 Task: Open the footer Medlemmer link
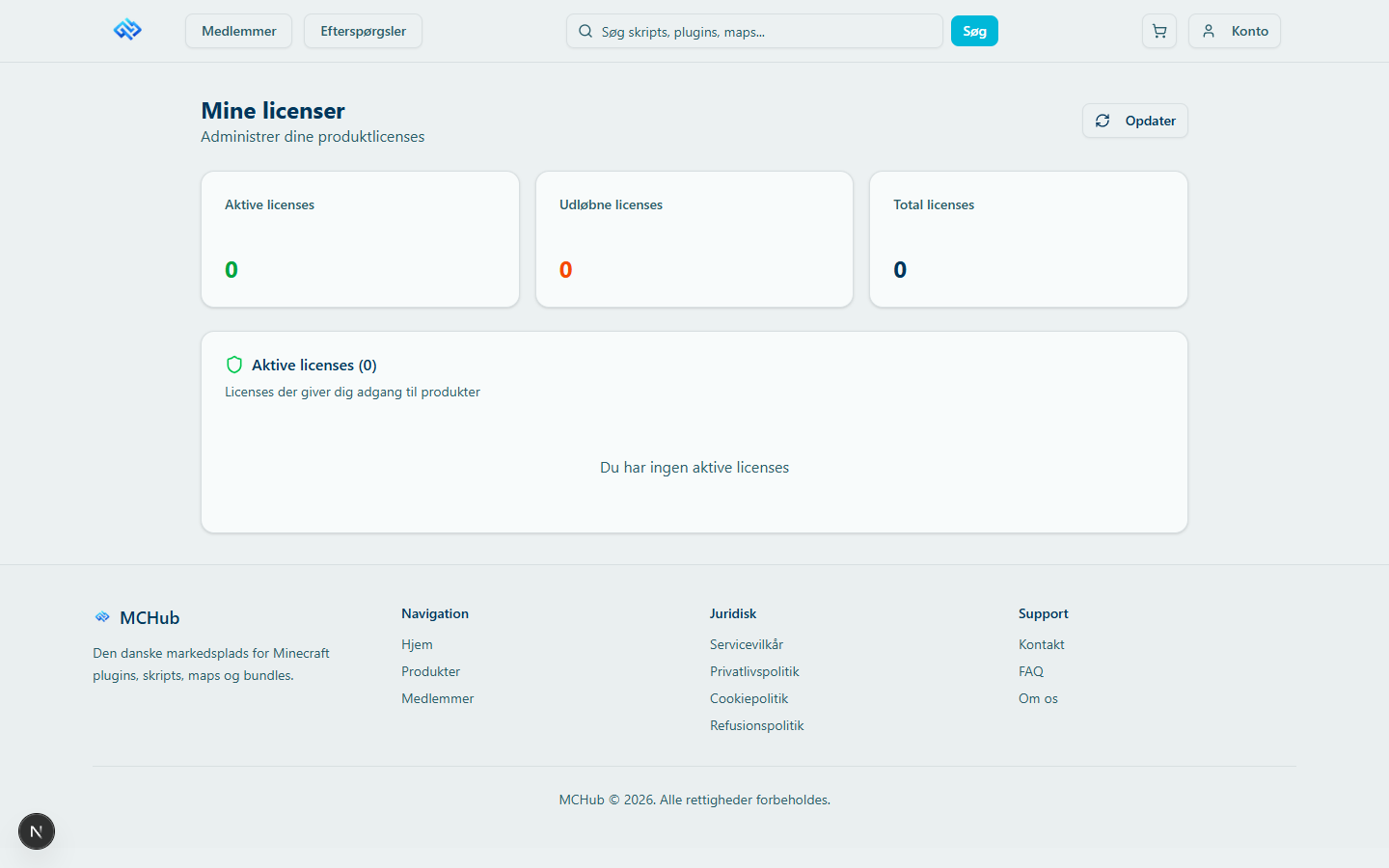coord(438,698)
